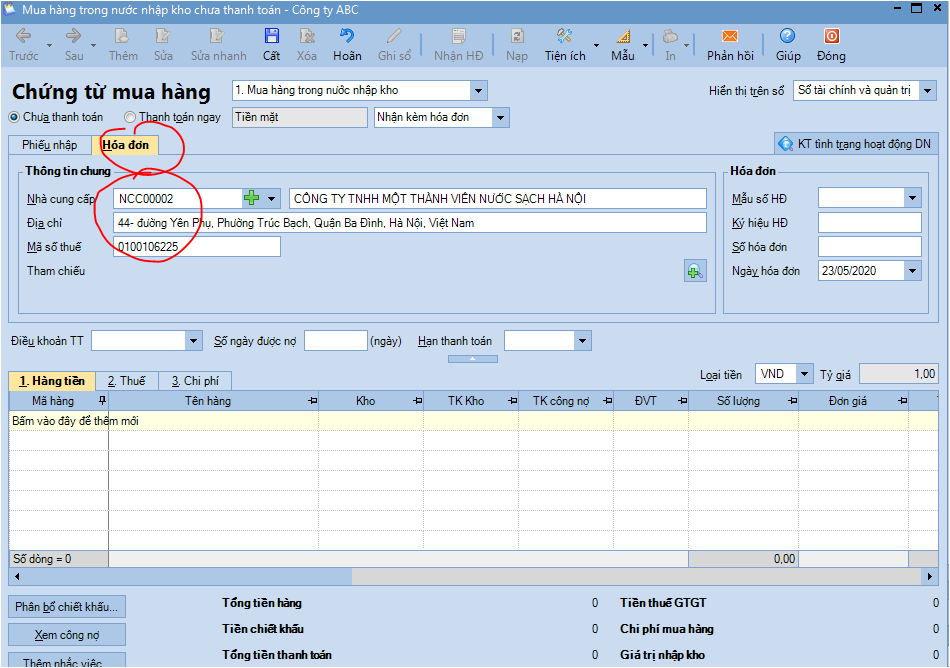Viewport: 950px width, 668px height.
Task: Click the Nạp (reload) toolbar icon
Action: 517,45
